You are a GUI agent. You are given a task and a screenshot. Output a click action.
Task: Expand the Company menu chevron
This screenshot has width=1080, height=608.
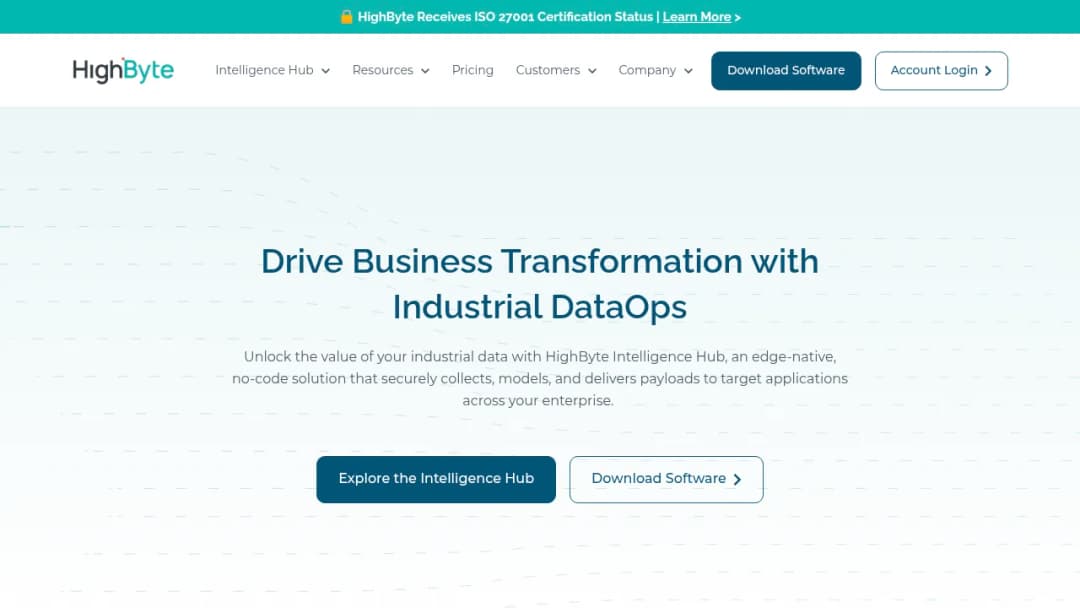688,71
